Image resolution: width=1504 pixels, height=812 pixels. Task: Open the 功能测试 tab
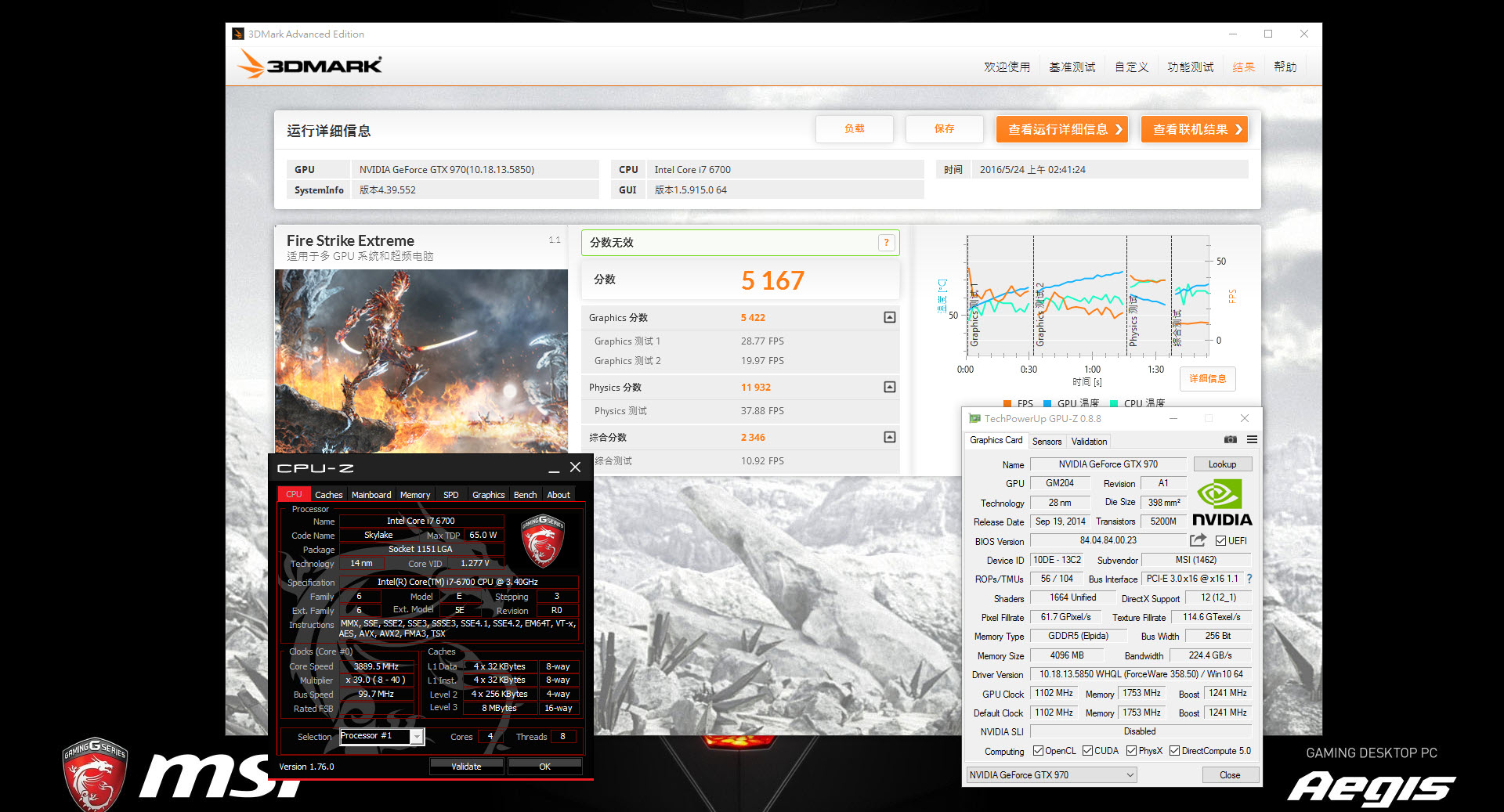(1190, 67)
